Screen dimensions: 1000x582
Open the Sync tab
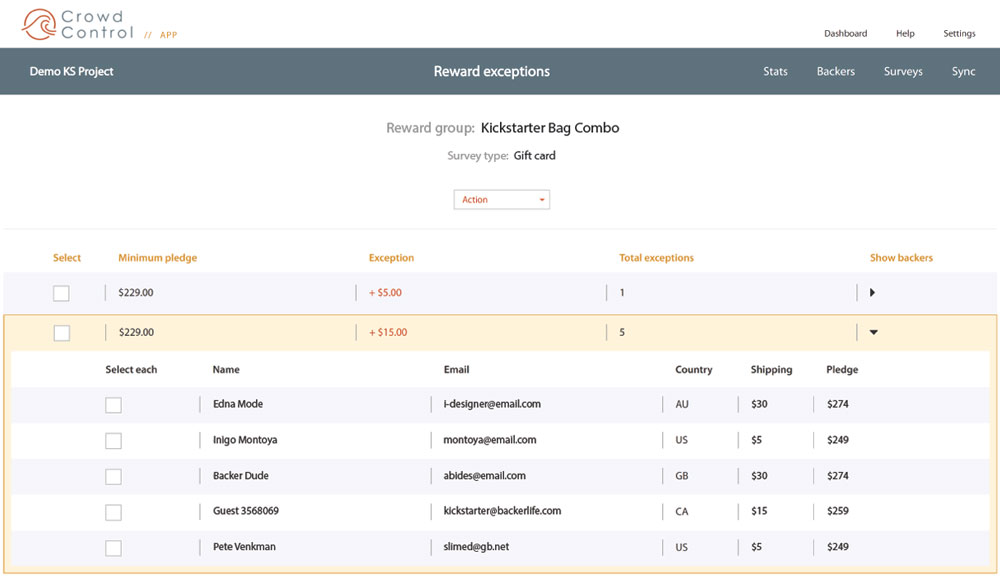point(963,71)
